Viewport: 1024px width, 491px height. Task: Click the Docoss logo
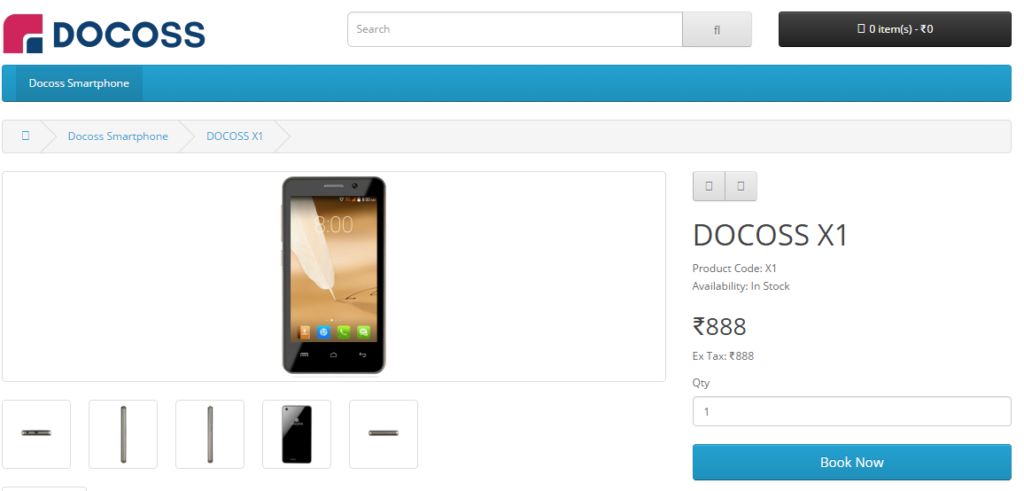pyautogui.click(x=104, y=33)
